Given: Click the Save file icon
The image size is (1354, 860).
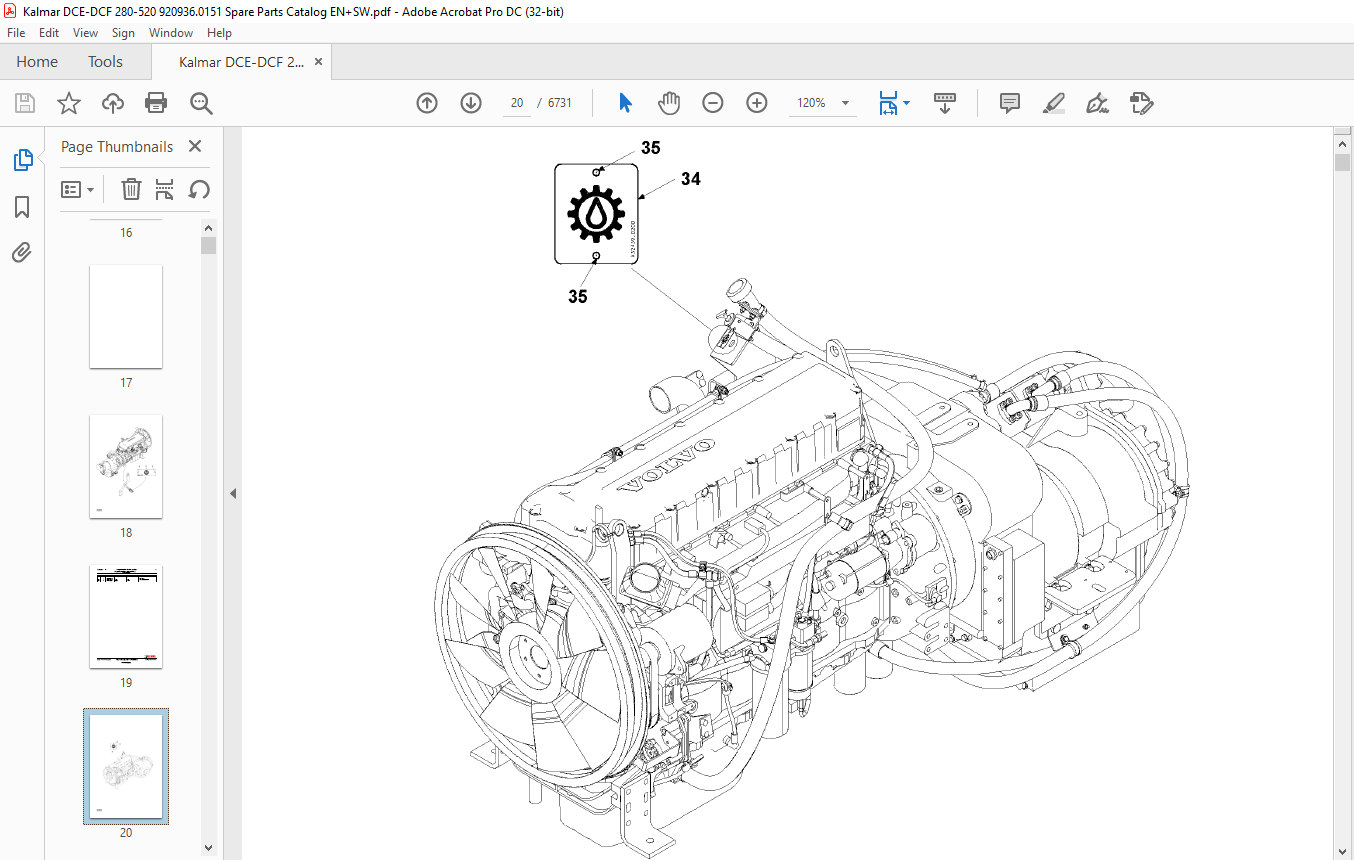Looking at the screenshot, I should point(25,103).
